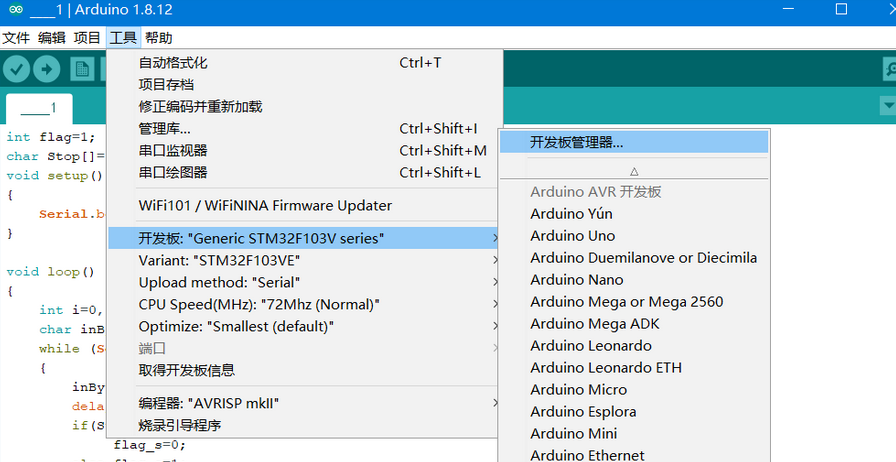Open the Serial Monitor magnifier icon
896x462 pixels.
coord(889,70)
